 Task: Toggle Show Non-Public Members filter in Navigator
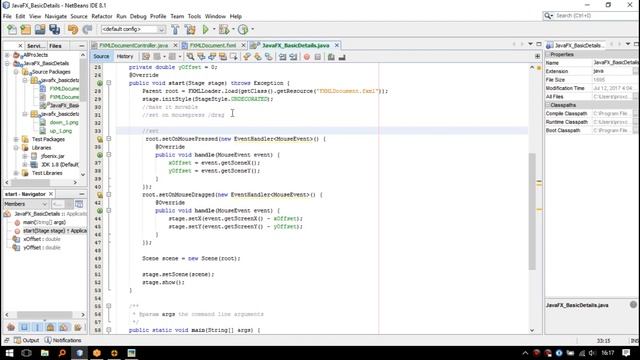point(50,327)
